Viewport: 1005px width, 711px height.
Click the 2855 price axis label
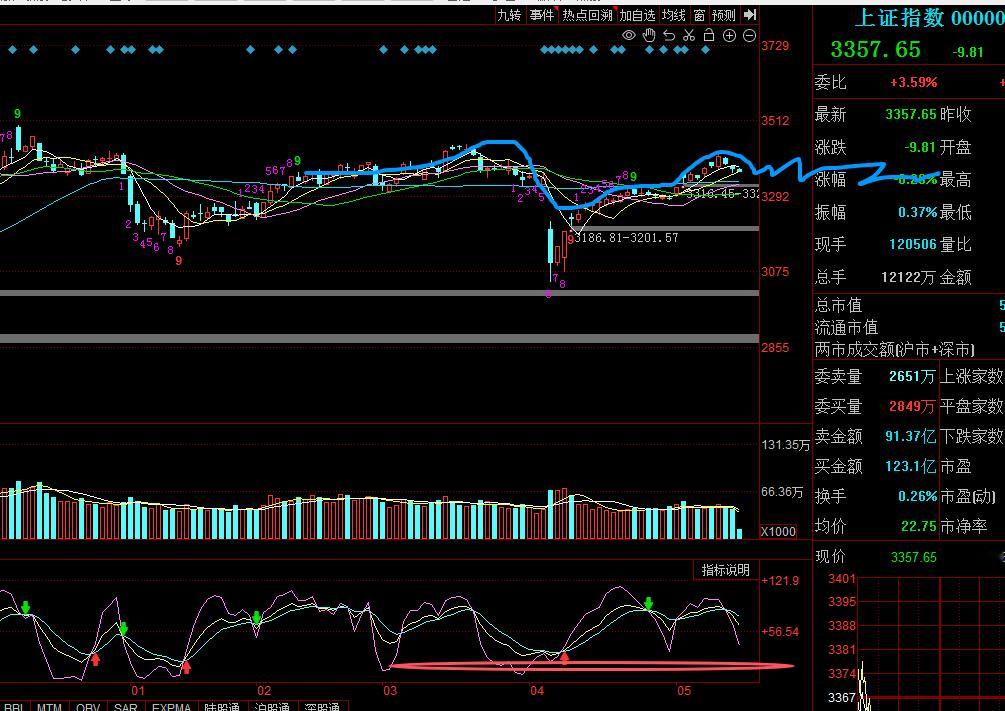[x=775, y=347]
